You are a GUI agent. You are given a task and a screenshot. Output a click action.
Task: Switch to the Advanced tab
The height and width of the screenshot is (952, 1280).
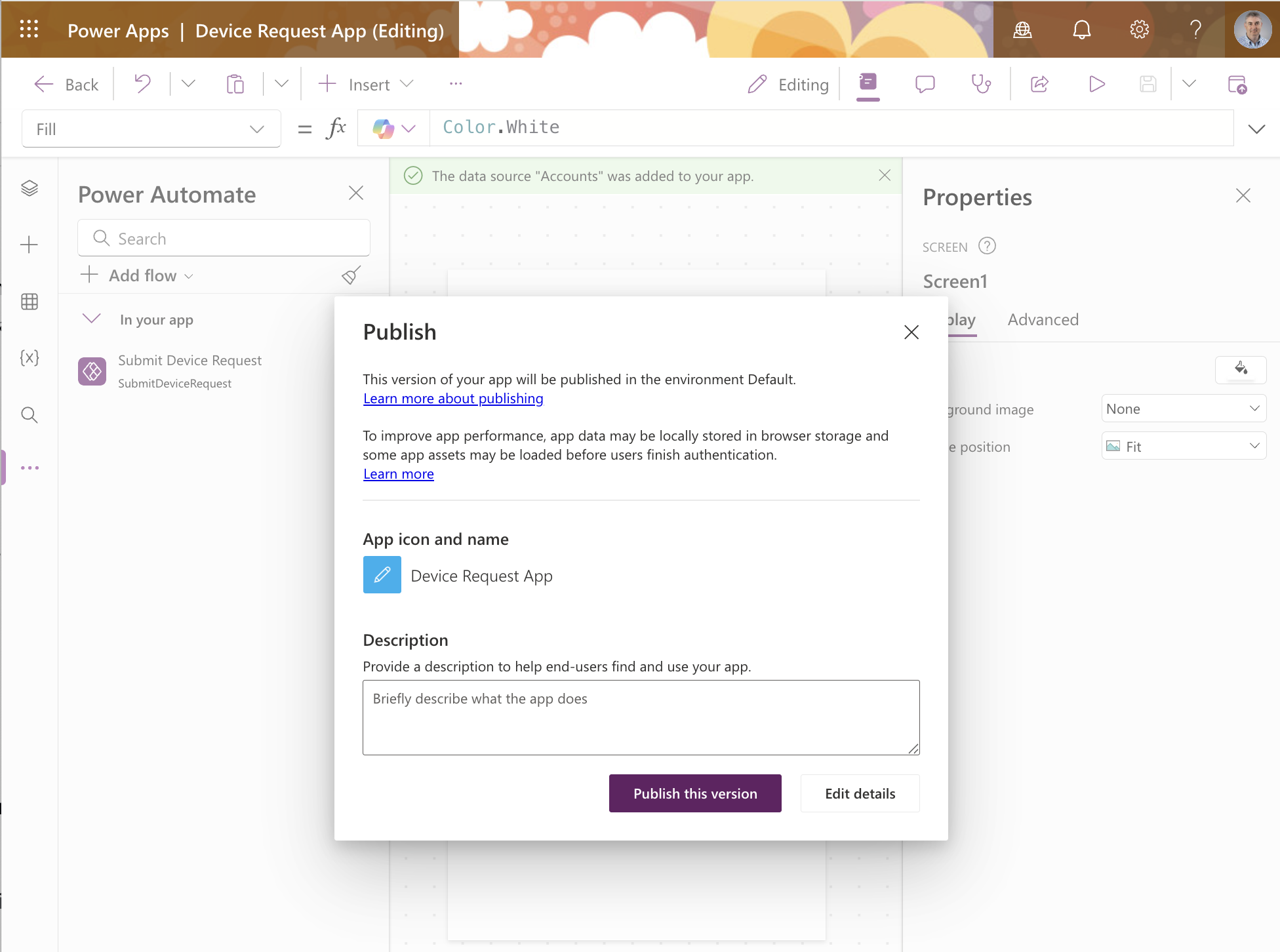pyautogui.click(x=1043, y=319)
